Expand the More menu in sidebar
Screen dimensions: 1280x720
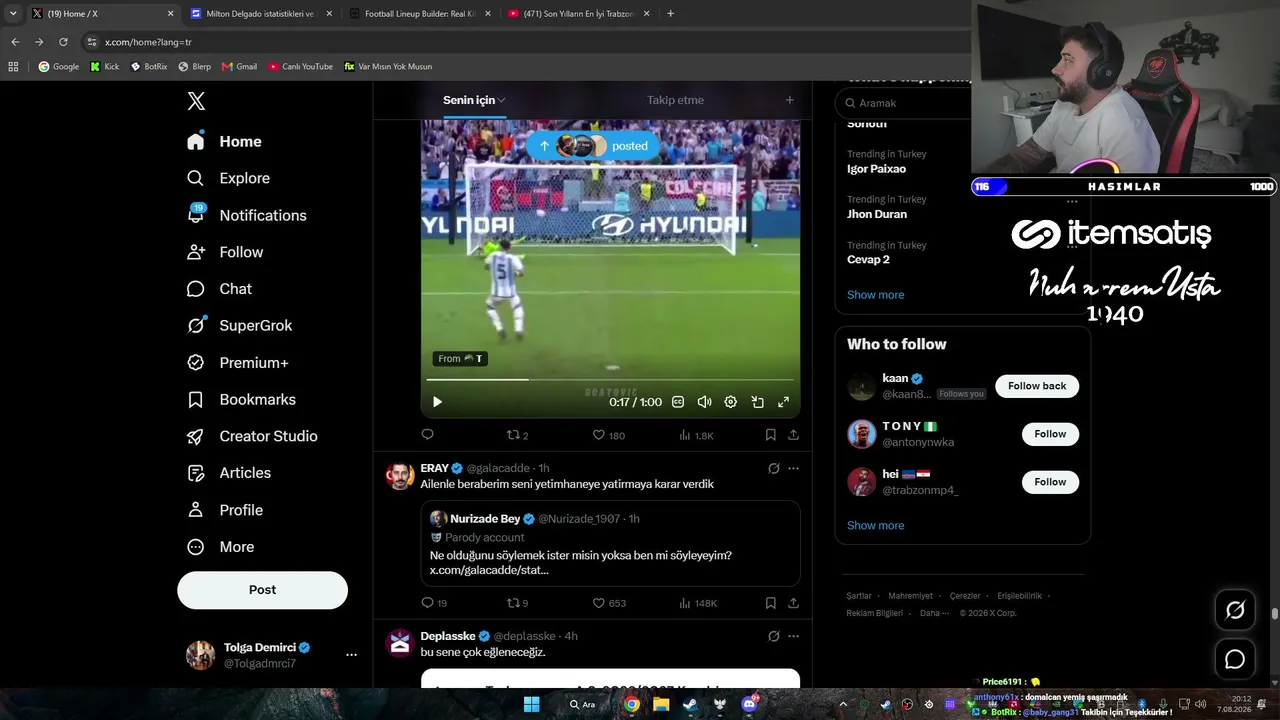pyautogui.click(x=221, y=547)
